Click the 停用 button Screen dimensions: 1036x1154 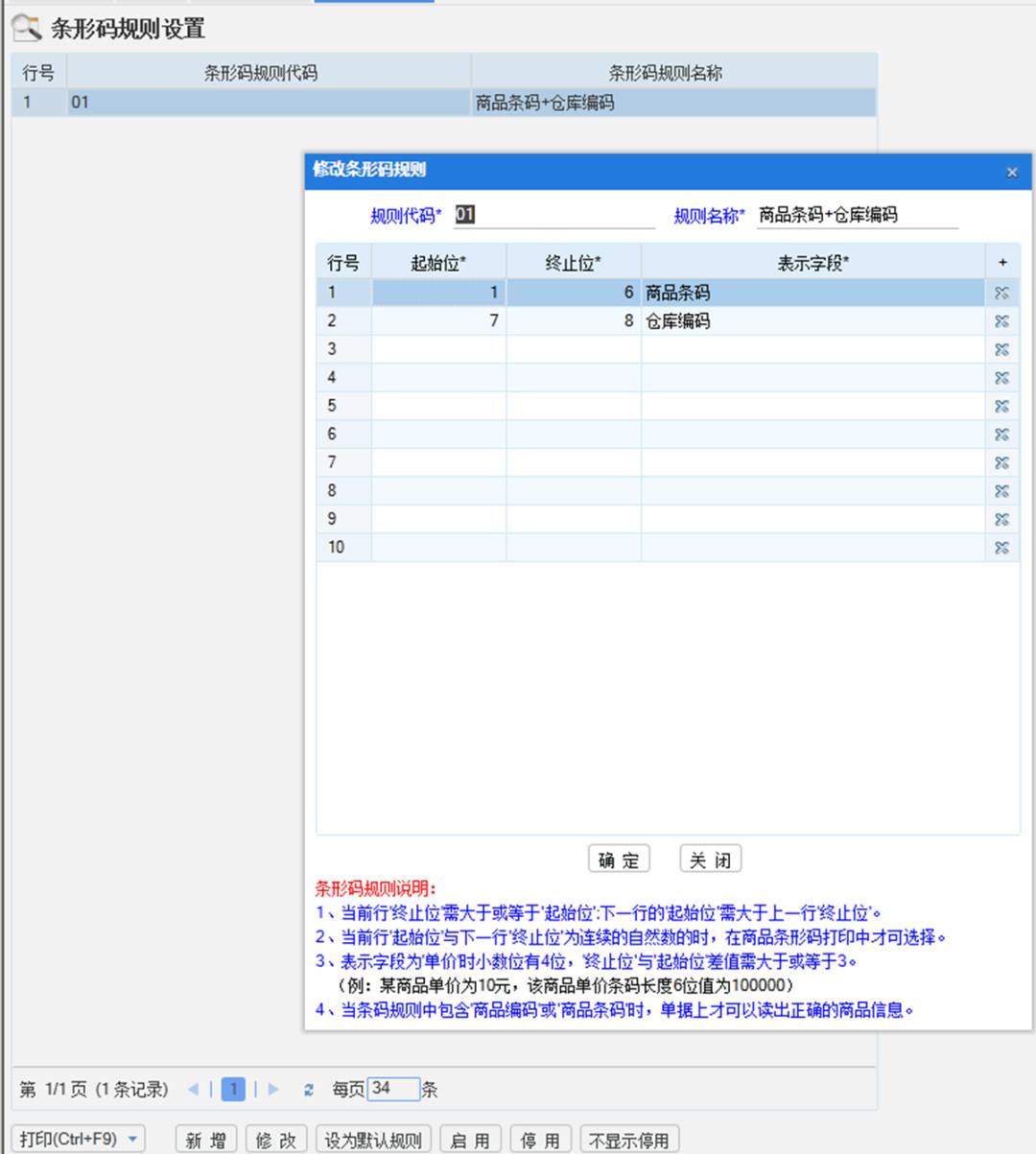(x=540, y=1140)
